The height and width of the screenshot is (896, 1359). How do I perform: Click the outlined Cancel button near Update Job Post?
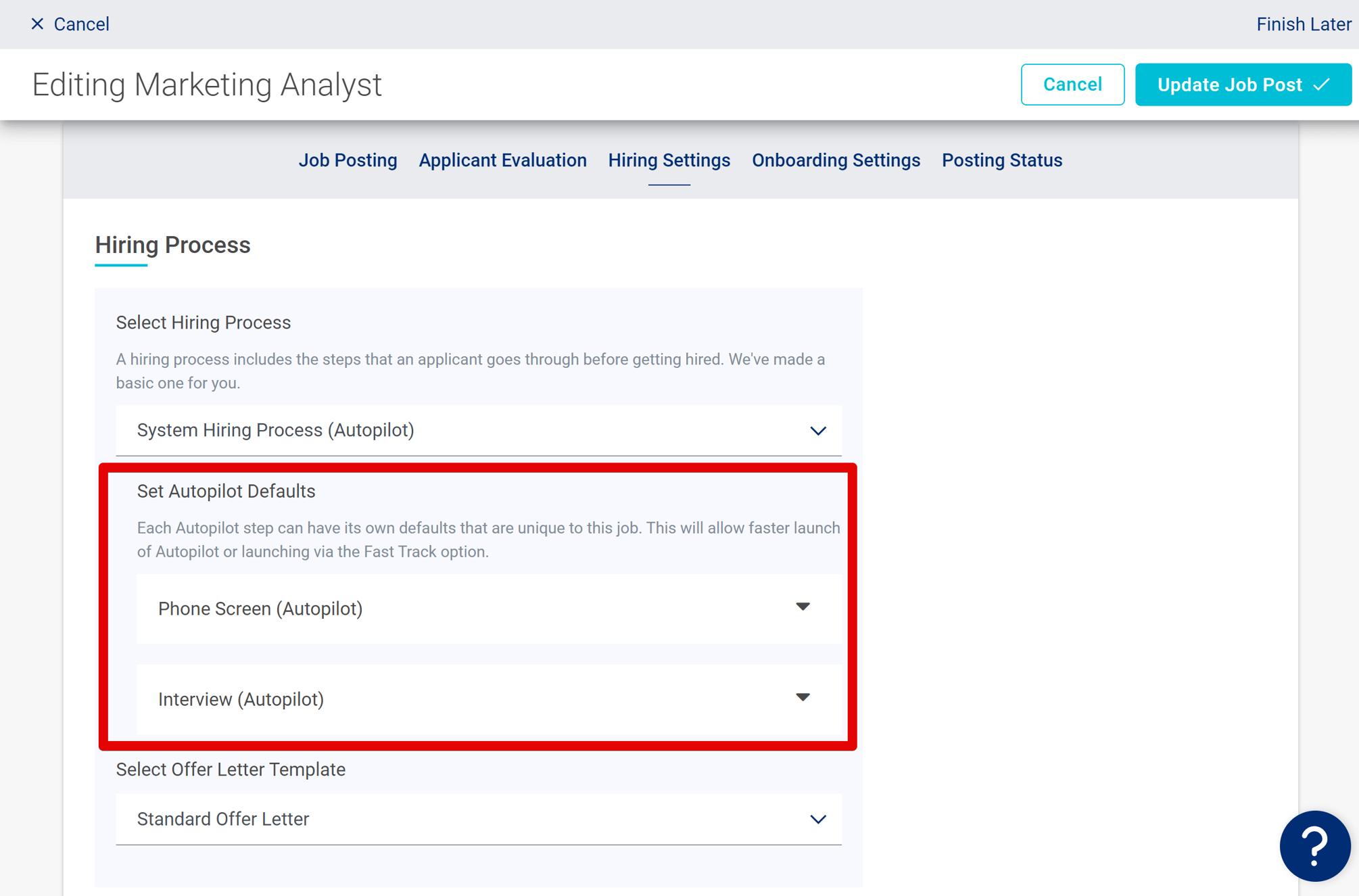[1072, 85]
